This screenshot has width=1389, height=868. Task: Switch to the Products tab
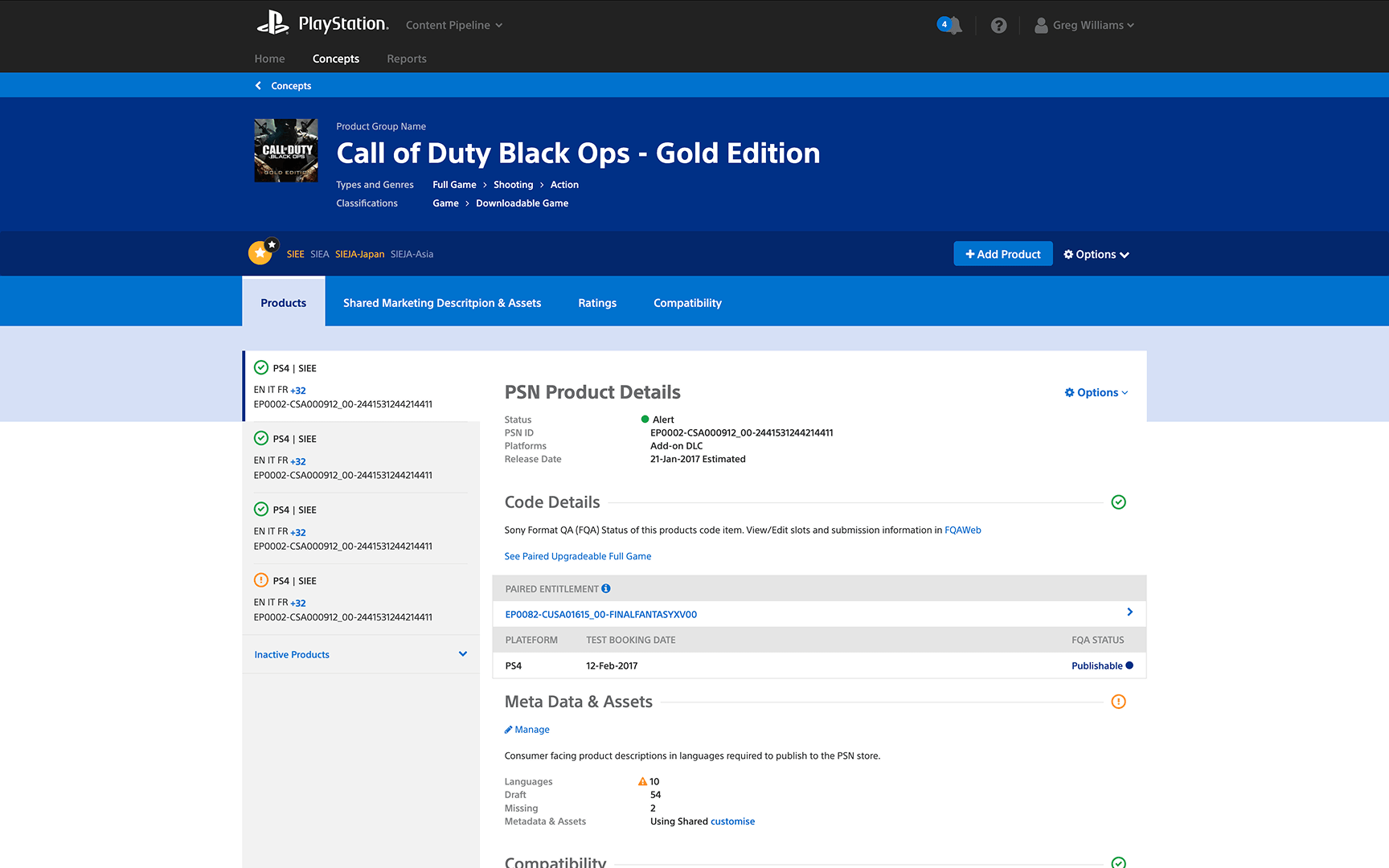pos(284,302)
